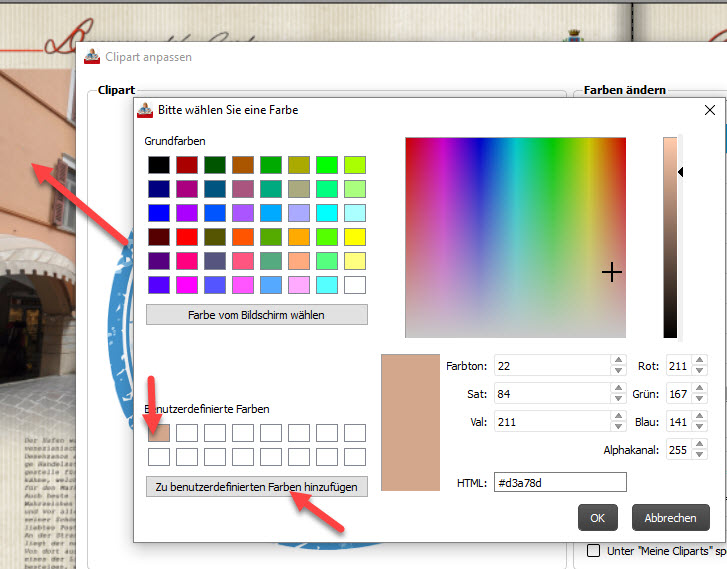Cancel with the Abbrechen button
727x569 pixels.
coord(670,518)
